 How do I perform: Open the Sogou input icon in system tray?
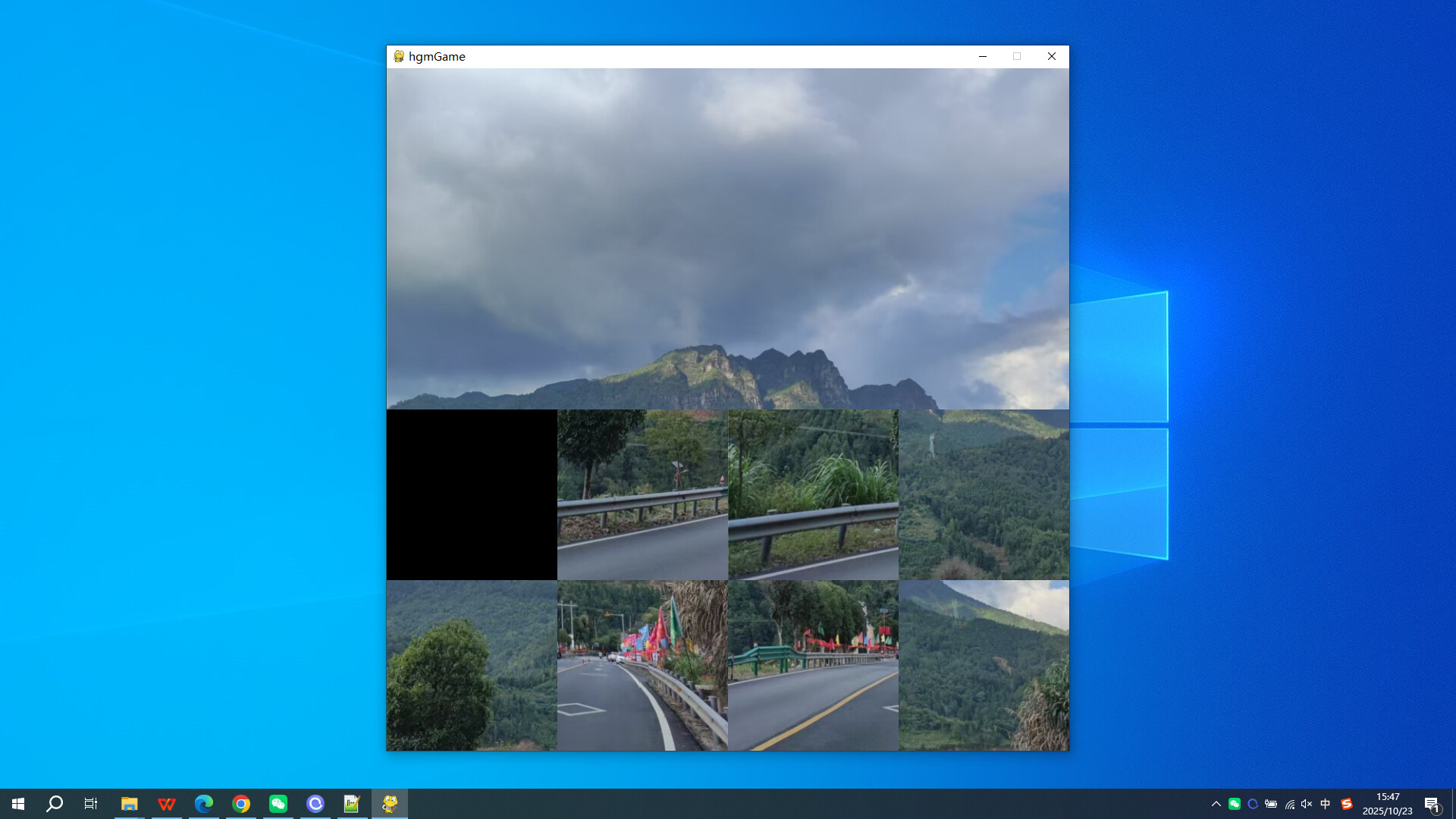(x=1346, y=803)
